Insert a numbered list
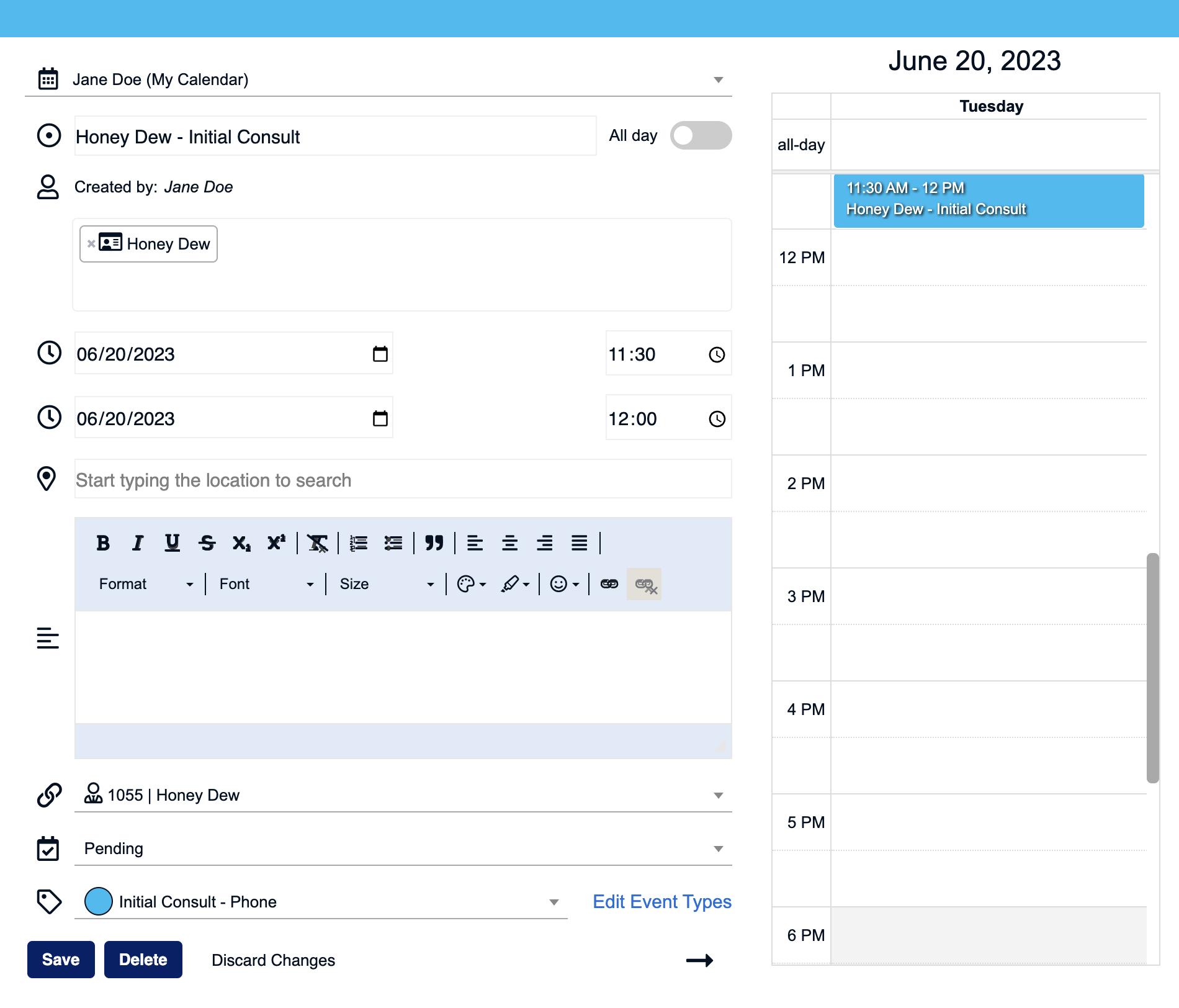1179x1008 pixels. click(x=359, y=543)
